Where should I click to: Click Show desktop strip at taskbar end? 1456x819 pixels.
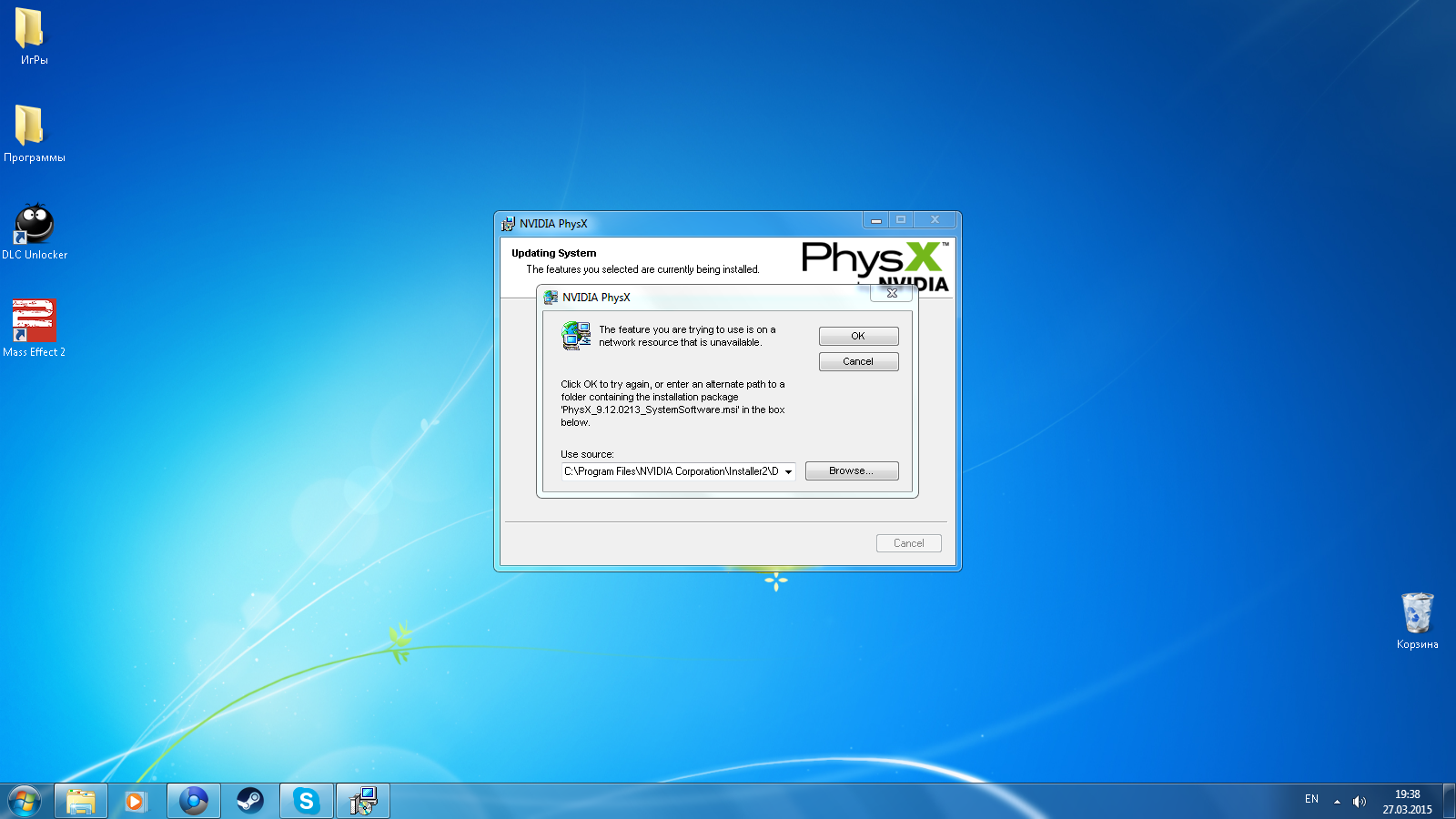(1449, 801)
